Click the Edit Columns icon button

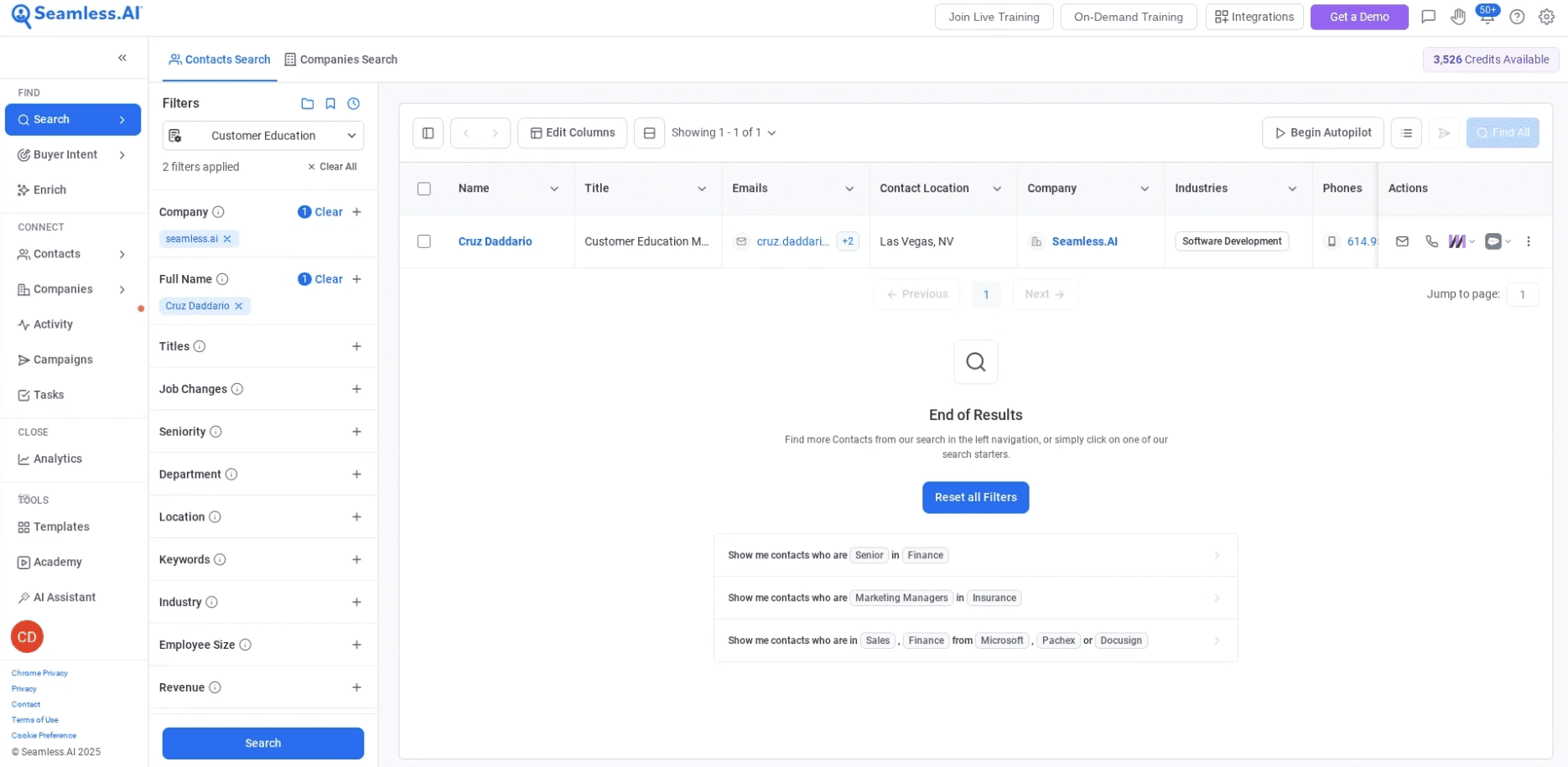tap(572, 132)
